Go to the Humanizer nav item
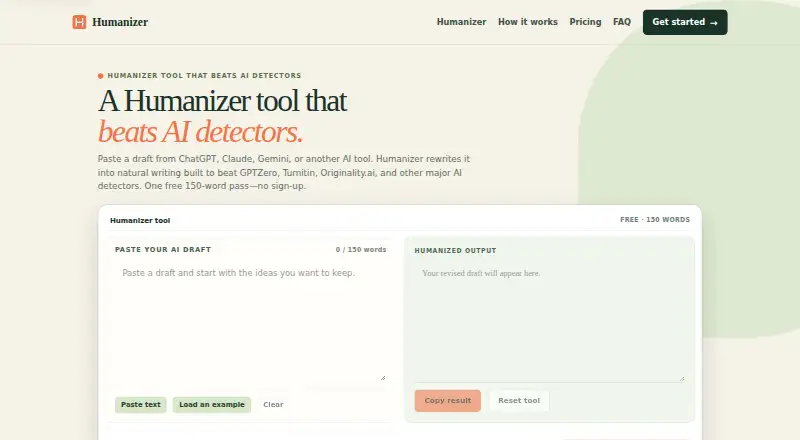Image resolution: width=800 pixels, height=440 pixels. (x=461, y=22)
